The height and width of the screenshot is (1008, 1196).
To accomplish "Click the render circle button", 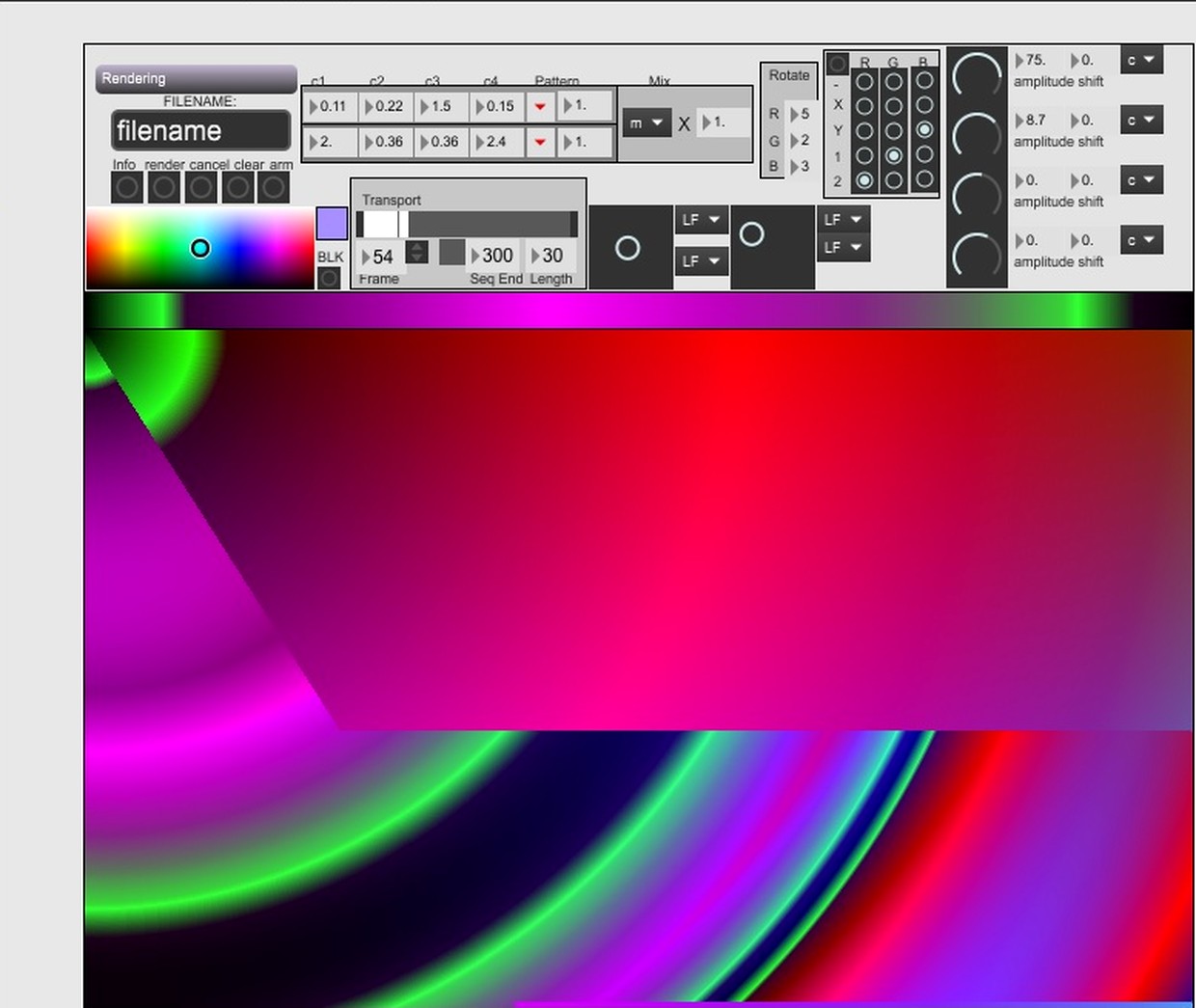I will pos(164,187).
